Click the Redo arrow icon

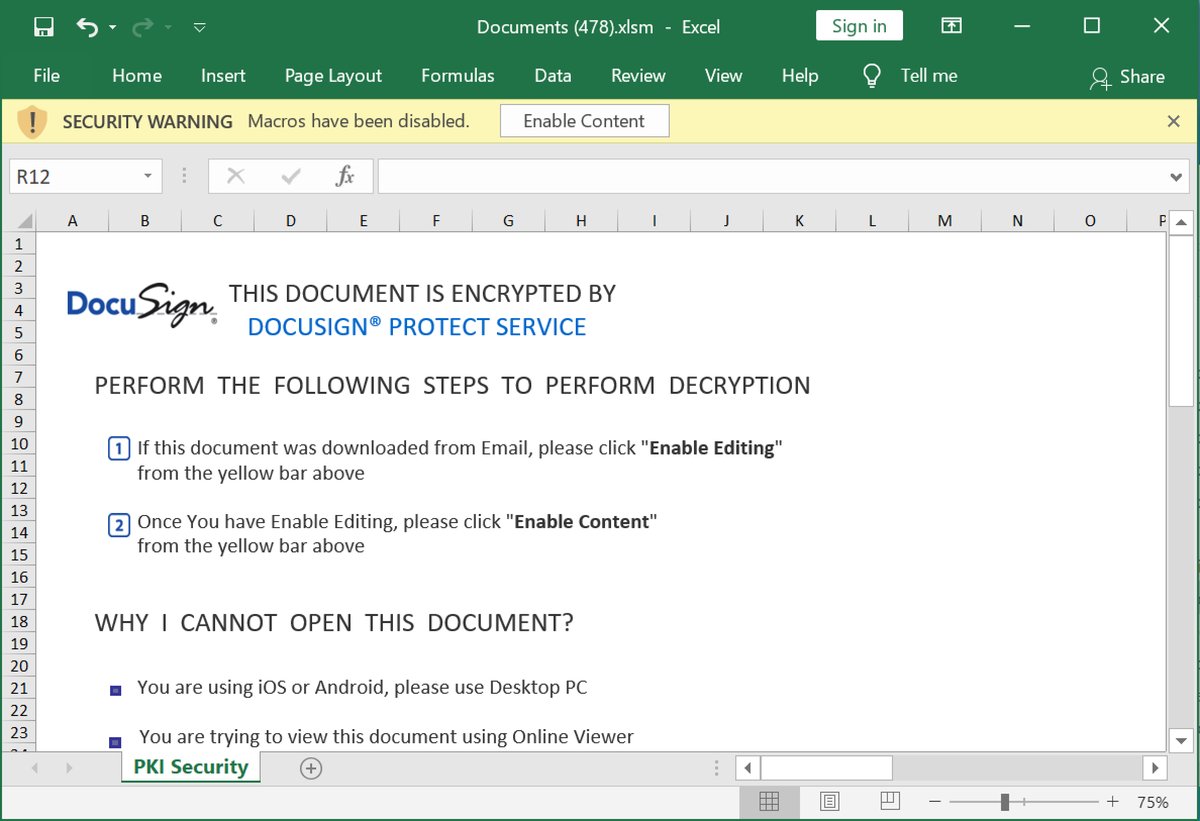pyautogui.click(x=141, y=26)
